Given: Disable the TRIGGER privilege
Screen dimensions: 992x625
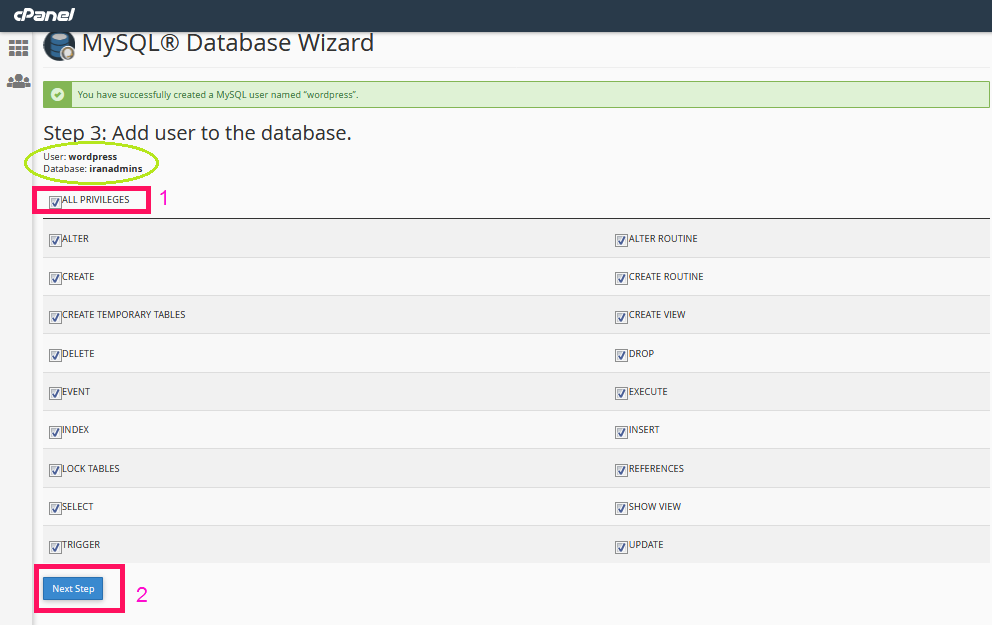Looking at the screenshot, I should coord(55,547).
